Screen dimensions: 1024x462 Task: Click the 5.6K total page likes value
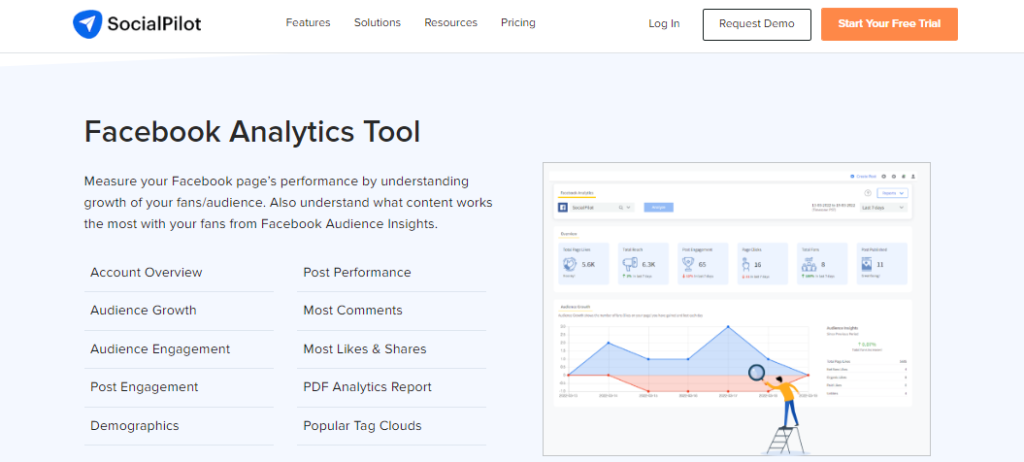click(588, 265)
